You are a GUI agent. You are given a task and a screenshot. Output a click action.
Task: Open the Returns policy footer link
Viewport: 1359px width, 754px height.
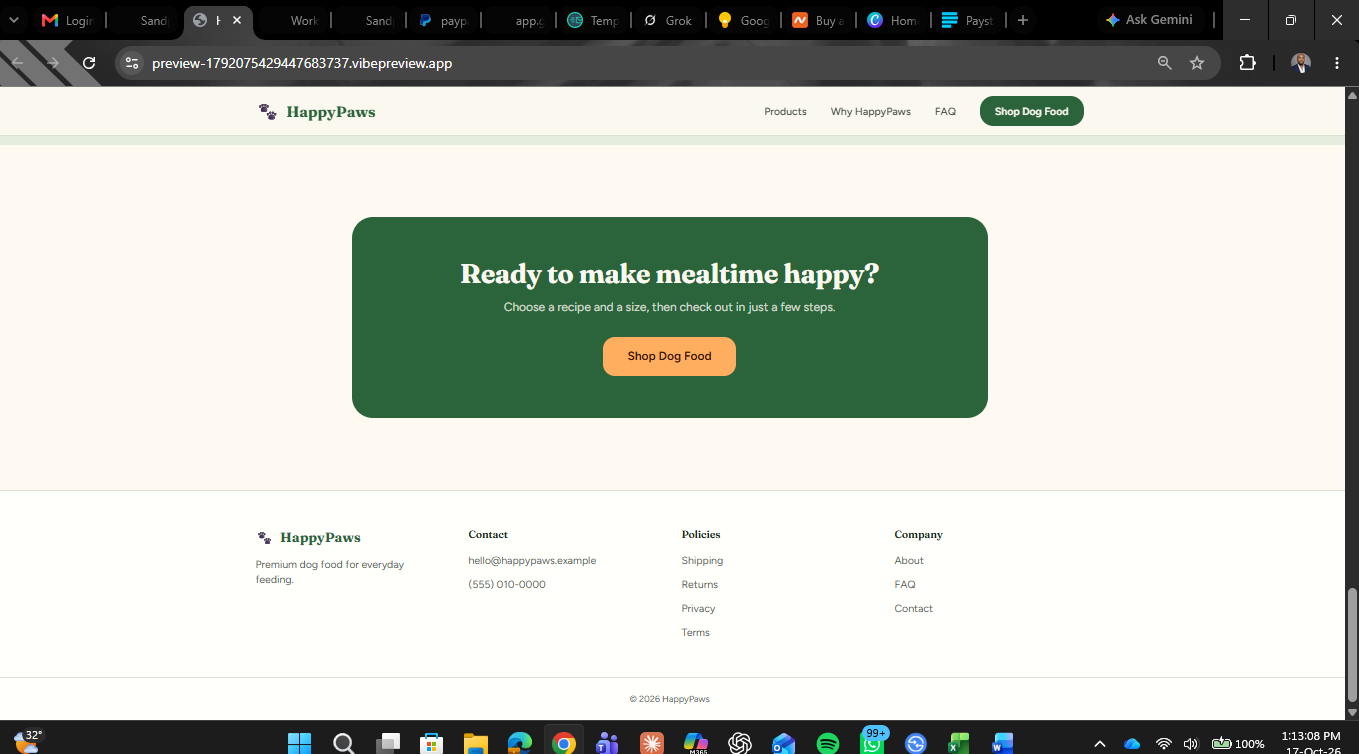click(700, 585)
